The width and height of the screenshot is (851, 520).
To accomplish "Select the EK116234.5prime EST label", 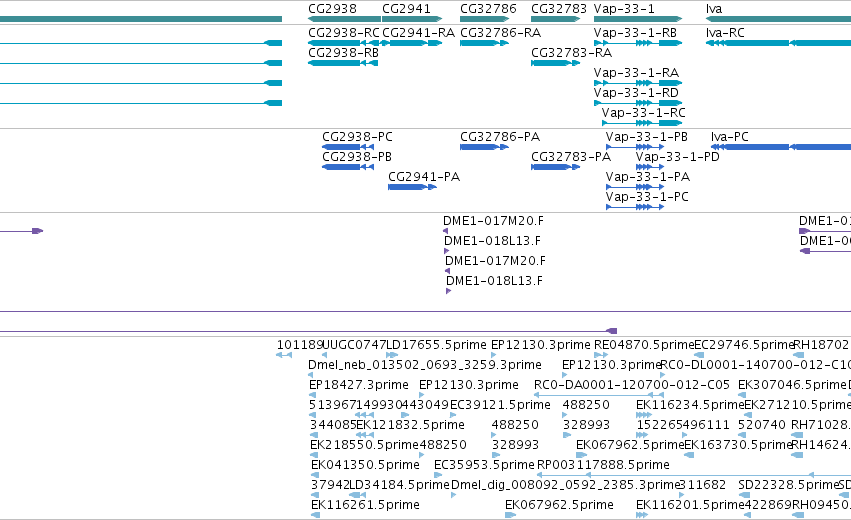I will 690,405.
